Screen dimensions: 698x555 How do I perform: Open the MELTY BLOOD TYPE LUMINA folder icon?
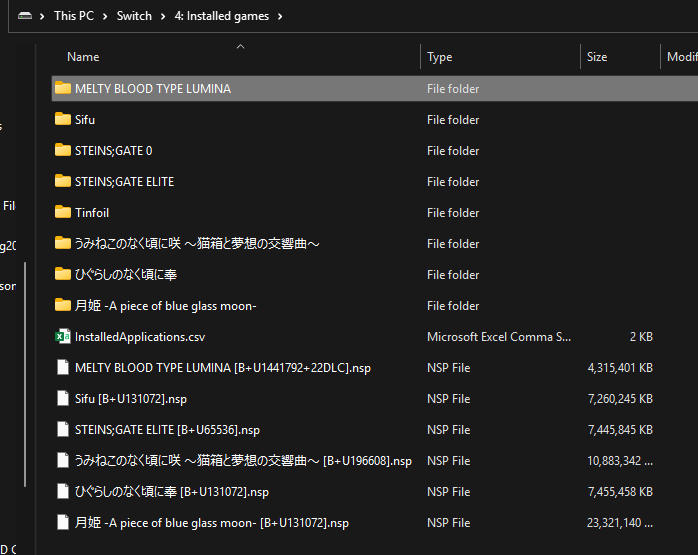[x=63, y=88]
